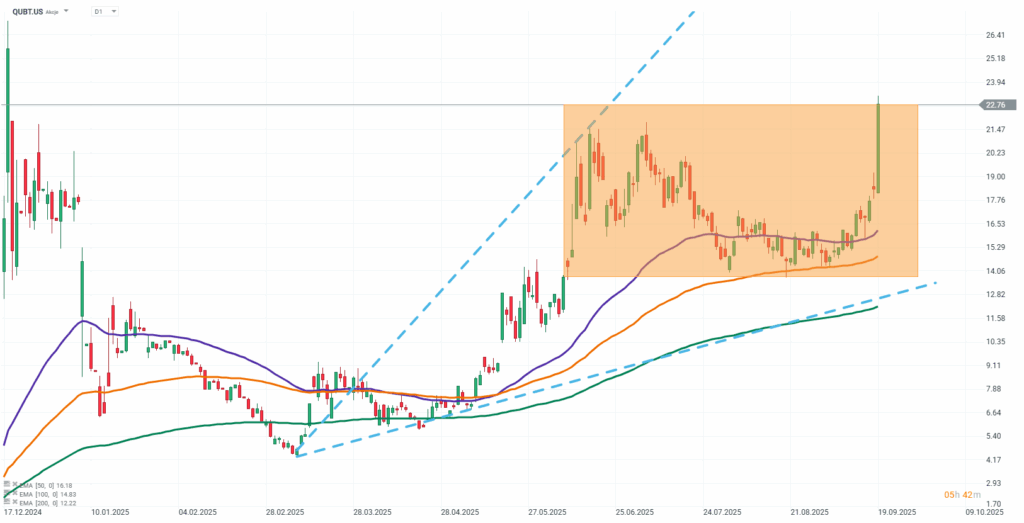Click the 22.76 current price label

[995, 104]
